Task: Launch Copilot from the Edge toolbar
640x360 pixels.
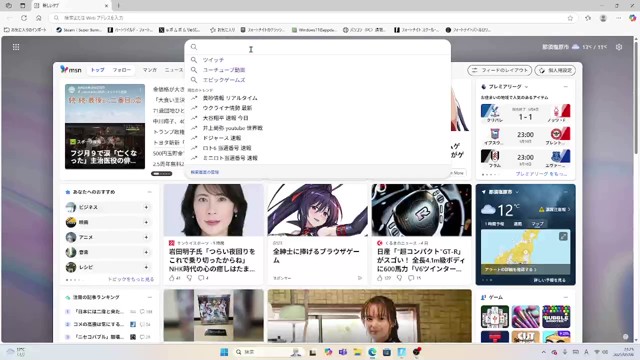Action: tap(632, 18)
